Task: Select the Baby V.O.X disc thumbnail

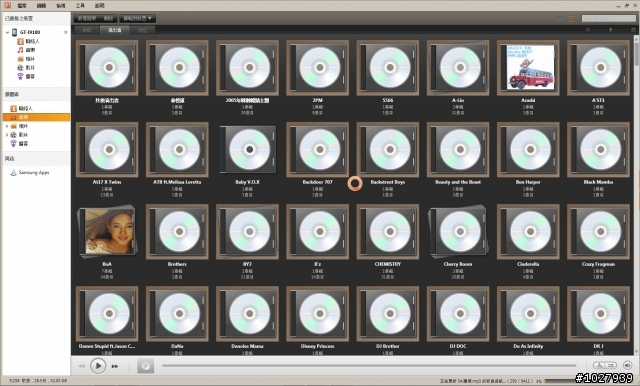Action: coord(247,149)
